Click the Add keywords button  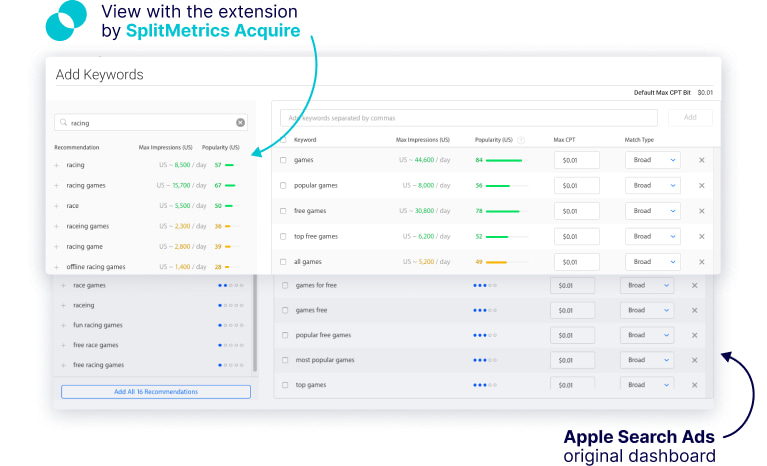click(690, 117)
